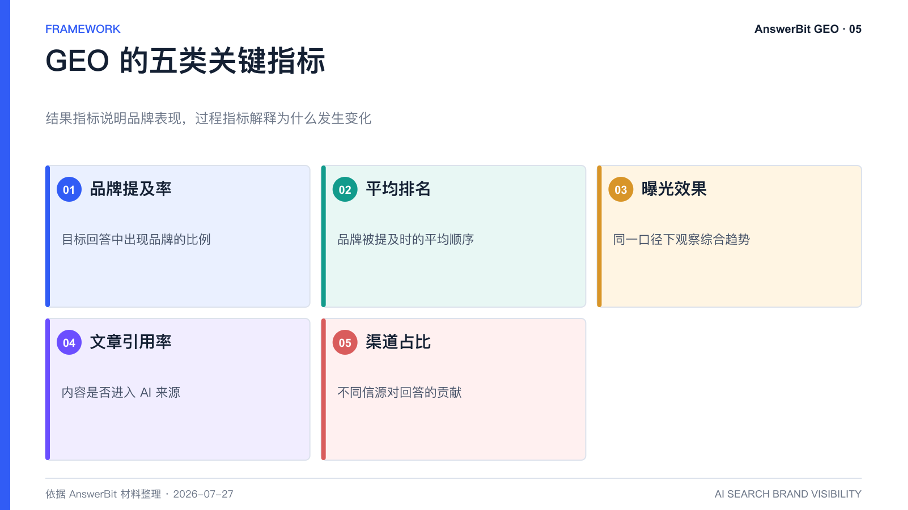Select the 平均排名 card title

point(398,189)
